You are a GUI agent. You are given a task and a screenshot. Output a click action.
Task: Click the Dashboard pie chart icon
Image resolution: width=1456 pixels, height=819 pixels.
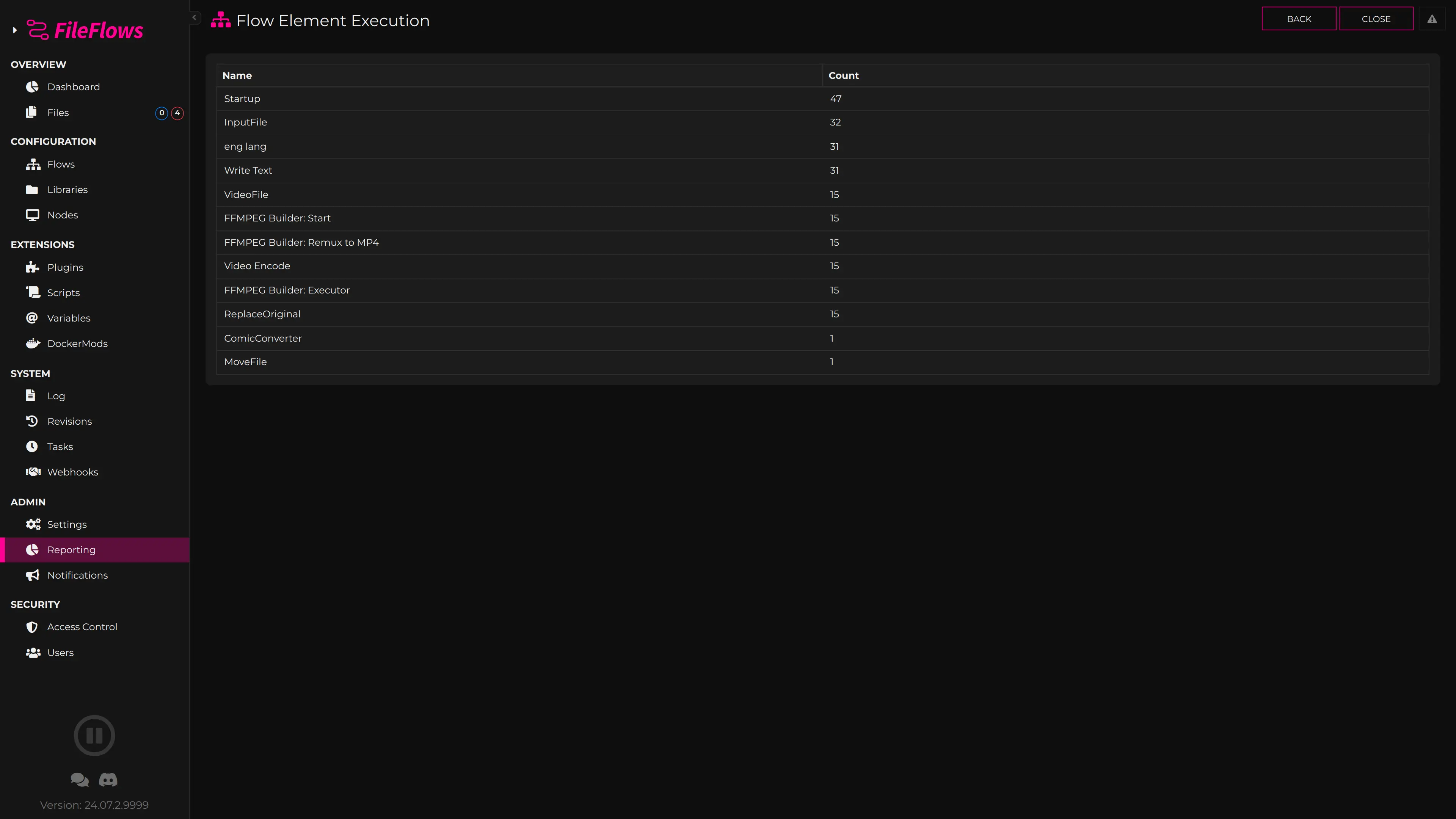coord(32,86)
